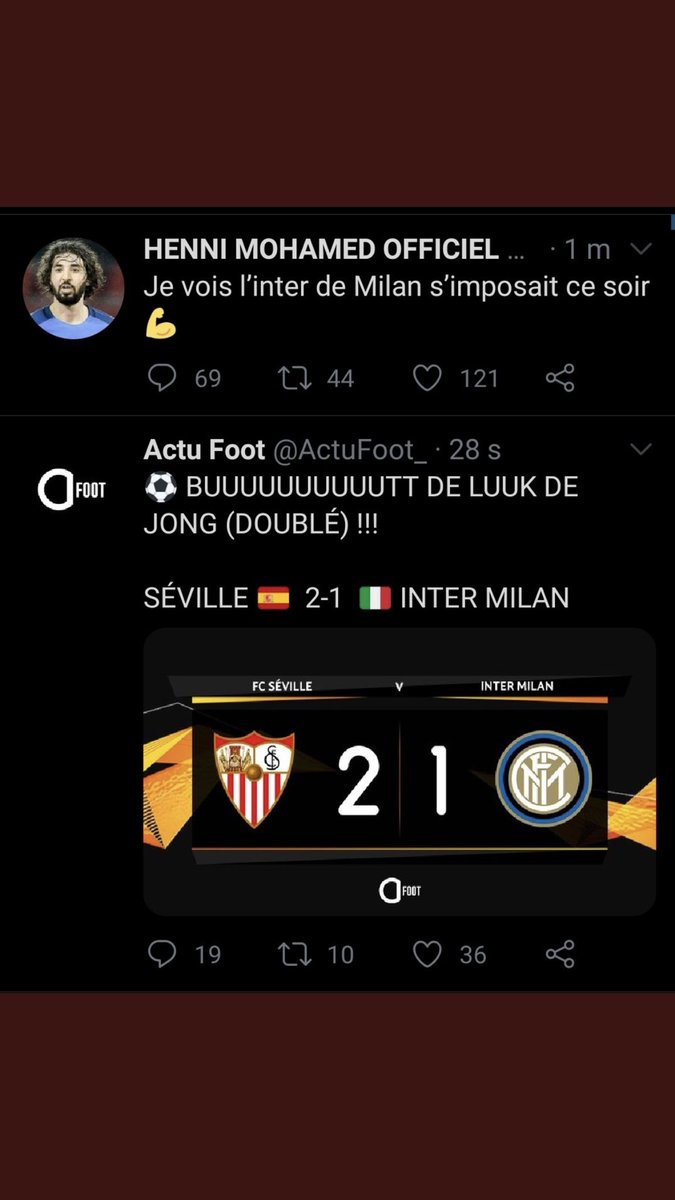
Task: Open the tweet text about Inter de Milan
Action: (x=397, y=287)
